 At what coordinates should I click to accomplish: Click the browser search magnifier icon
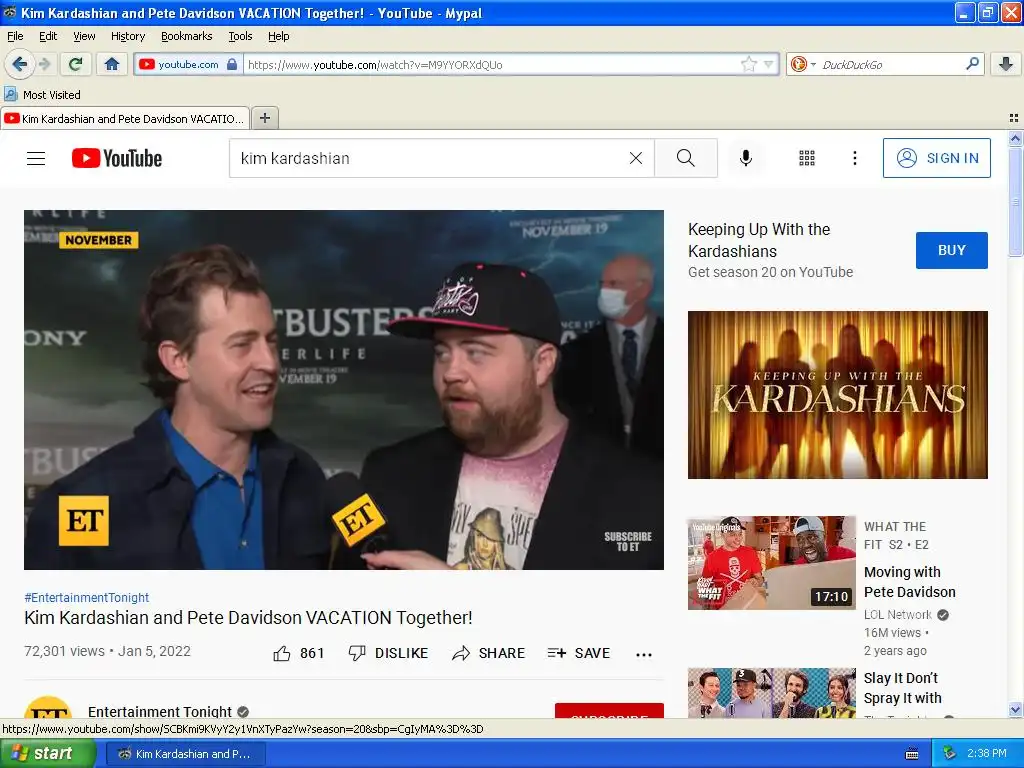(972, 64)
